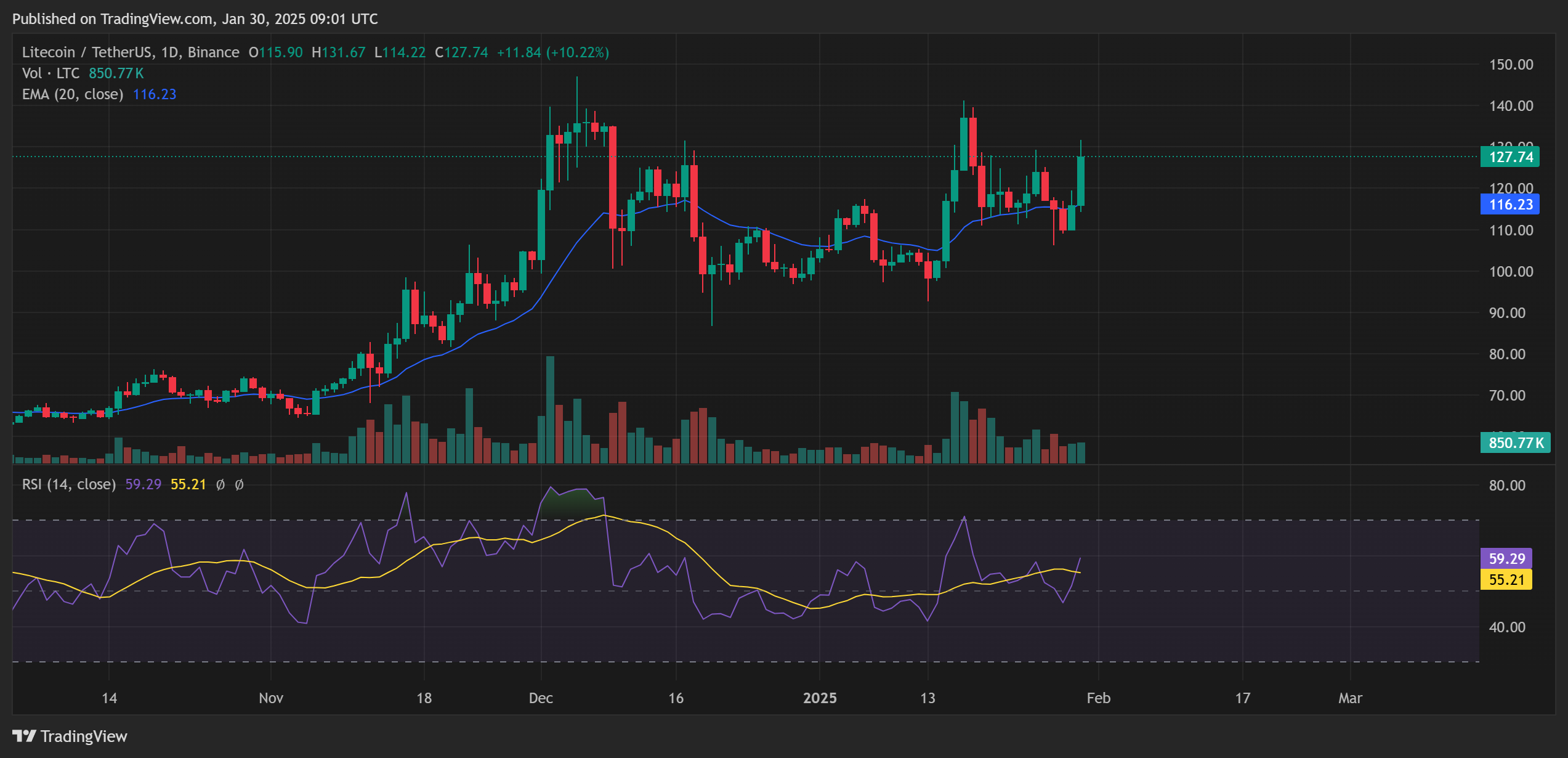
Task: Click the 90.00 price axis label
Action: click(1507, 313)
